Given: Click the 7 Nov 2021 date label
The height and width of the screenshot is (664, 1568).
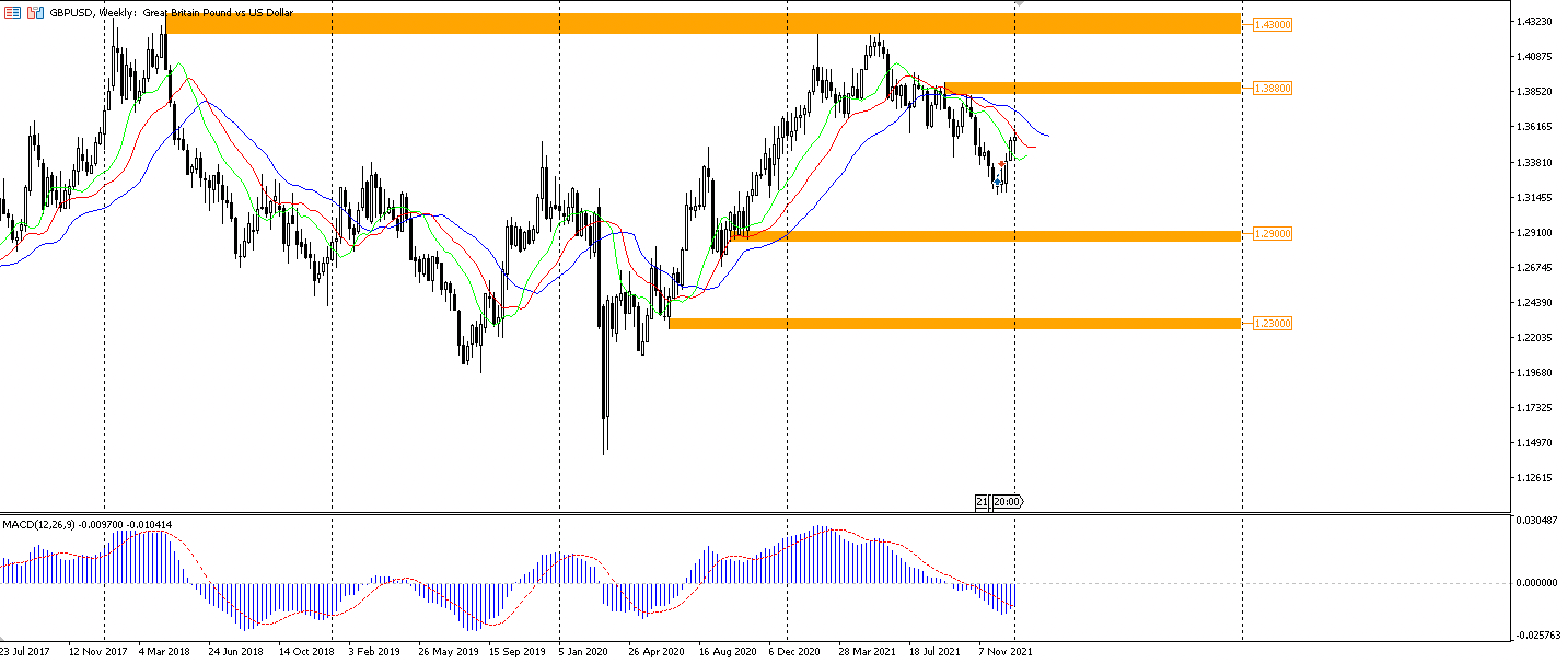Looking at the screenshot, I should [x=1005, y=651].
